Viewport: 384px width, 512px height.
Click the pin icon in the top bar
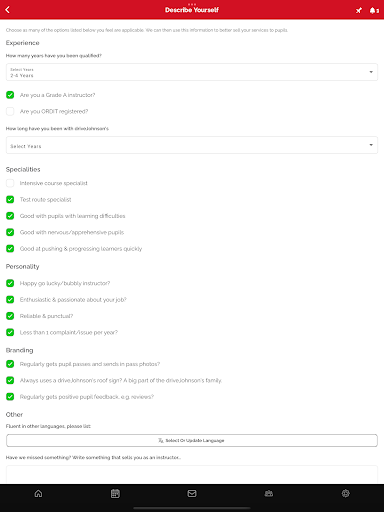pyautogui.click(x=359, y=10)
